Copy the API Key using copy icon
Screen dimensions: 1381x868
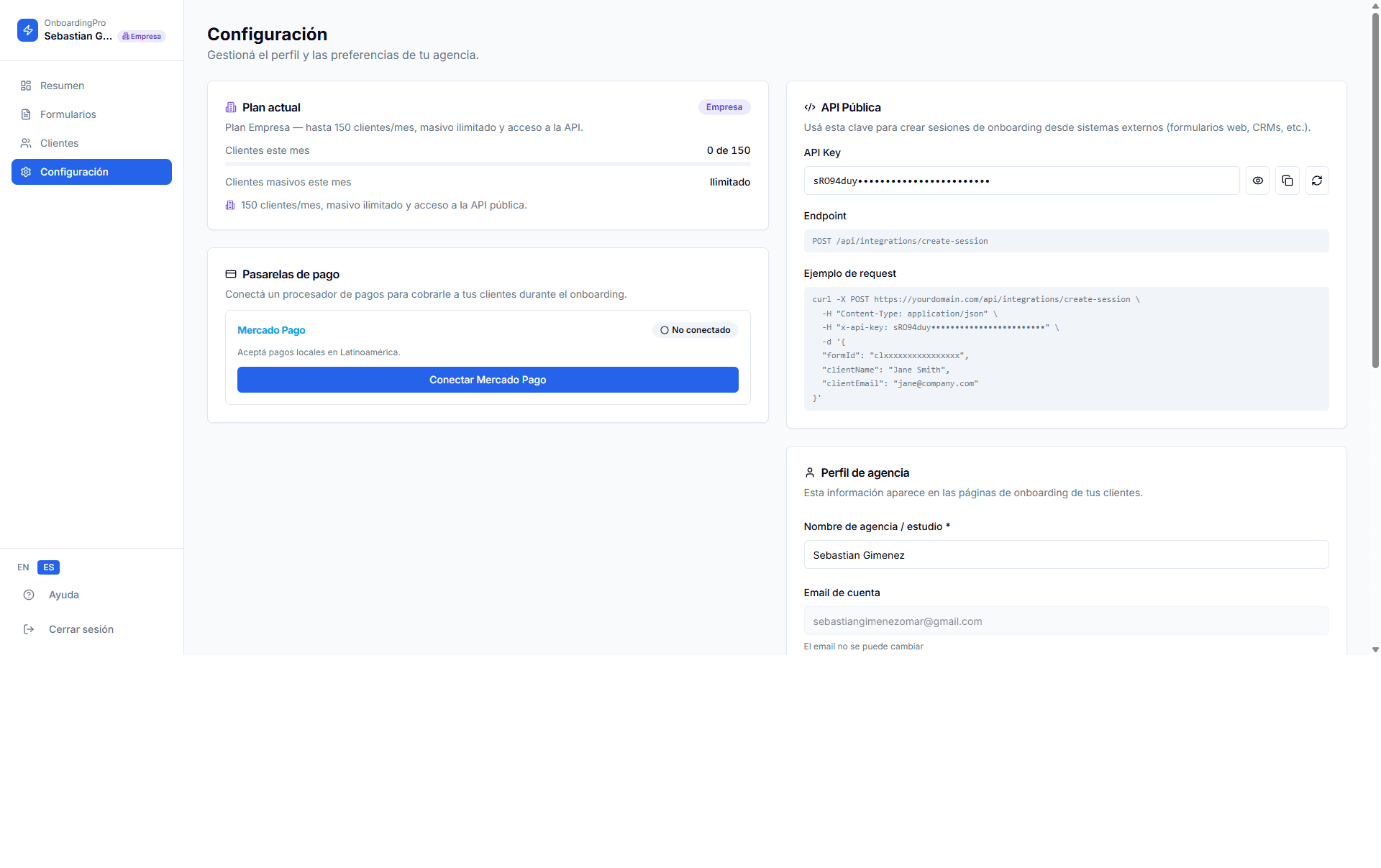(1287, 181)
